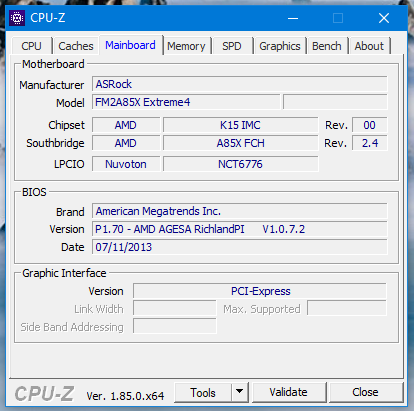
Task: Click the empty Side Band Addressing field
Action: 175,327
